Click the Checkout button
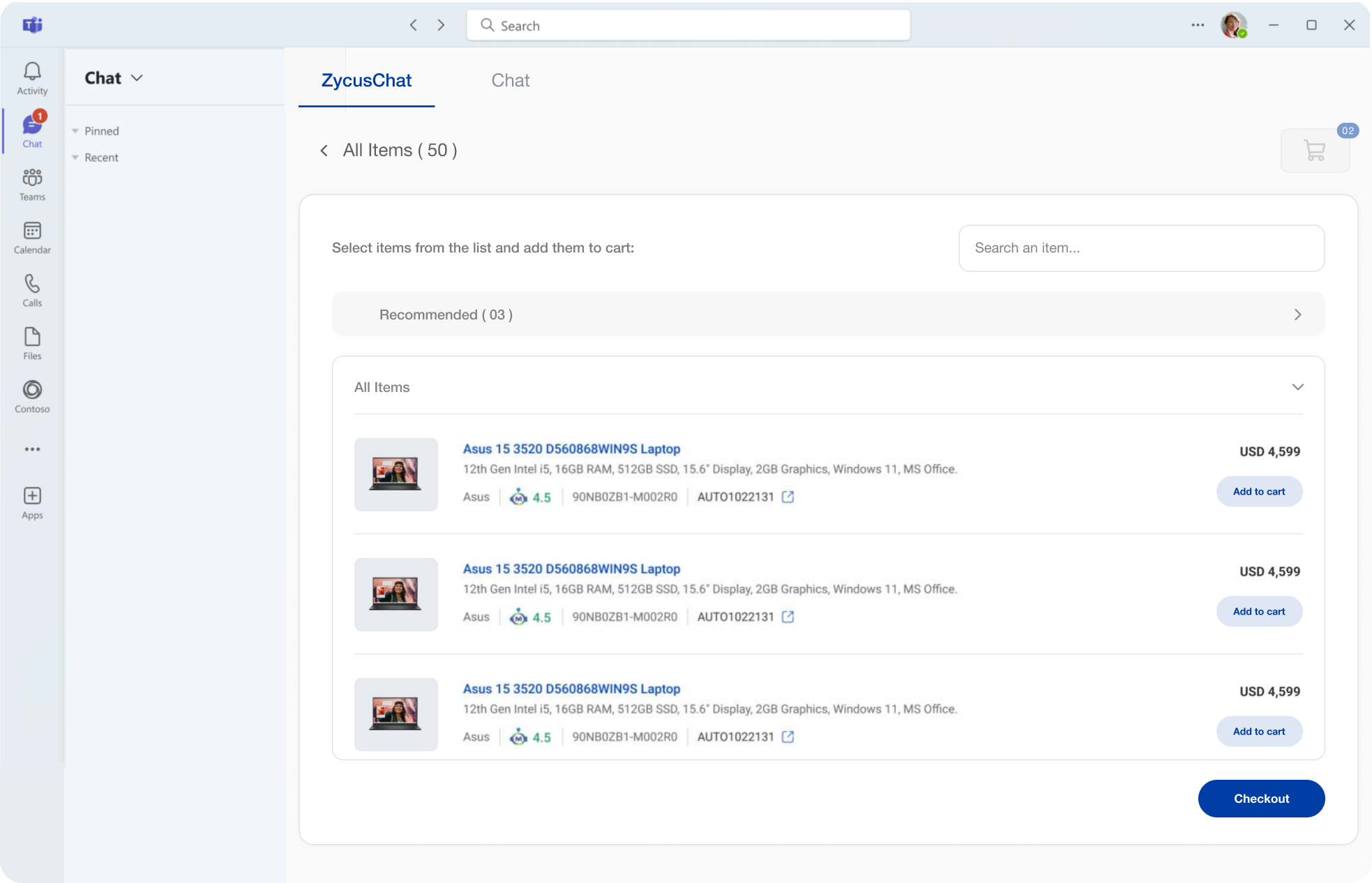 [1261, 799]
